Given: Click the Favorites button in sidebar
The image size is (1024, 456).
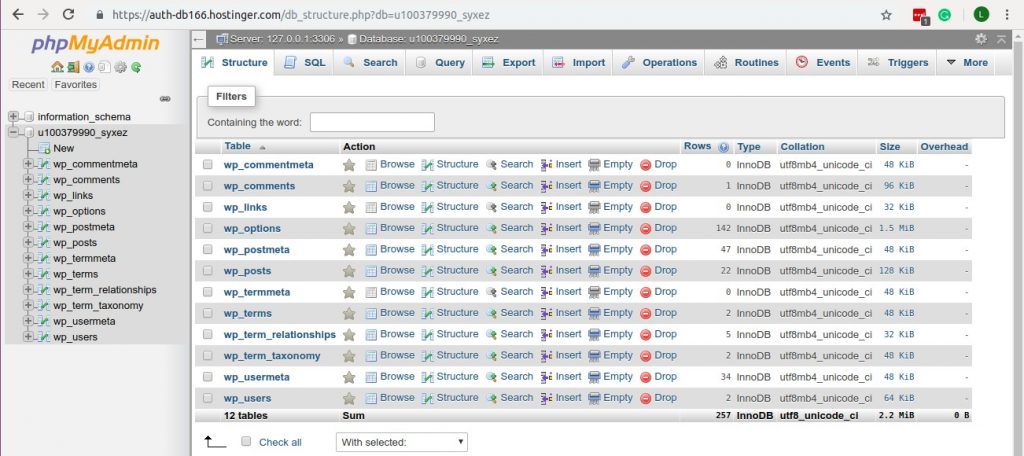Looking at the screenshot, I should pyautogui.click(x=75, y=84).
